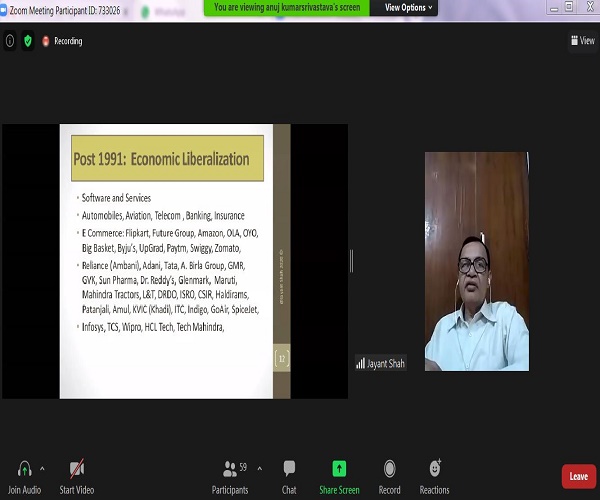Click the divider handle between share and video
Viewport: 600px width, 500px height.
351,261
